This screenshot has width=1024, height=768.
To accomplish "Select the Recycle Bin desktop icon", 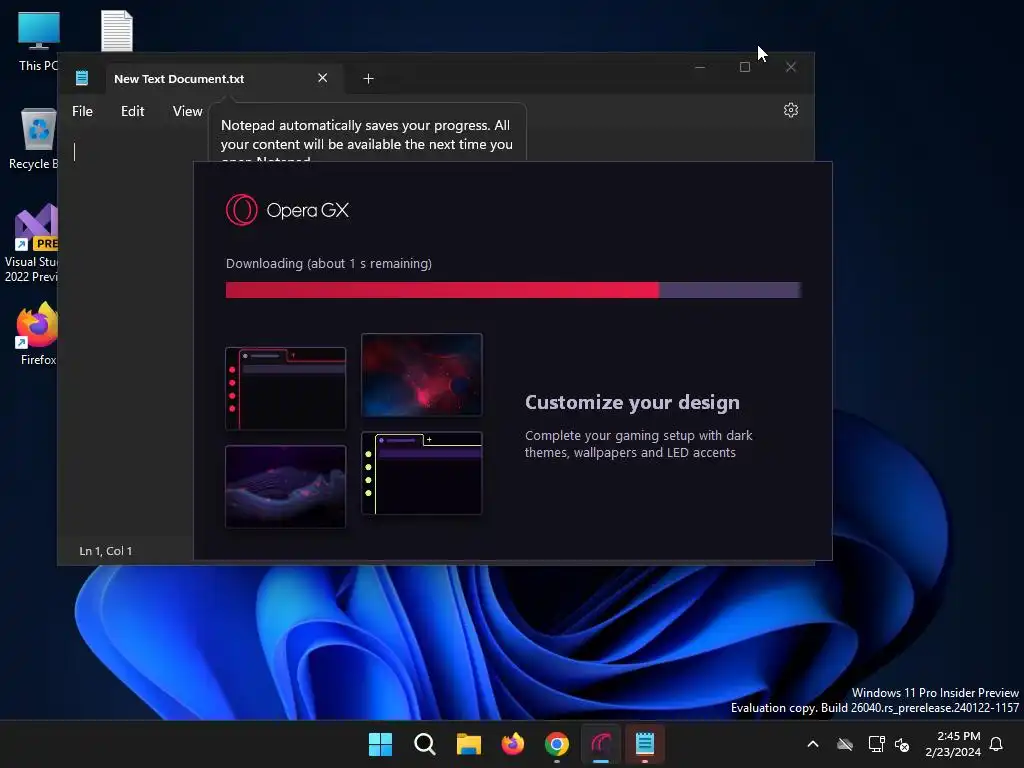I will click(34, 138).
